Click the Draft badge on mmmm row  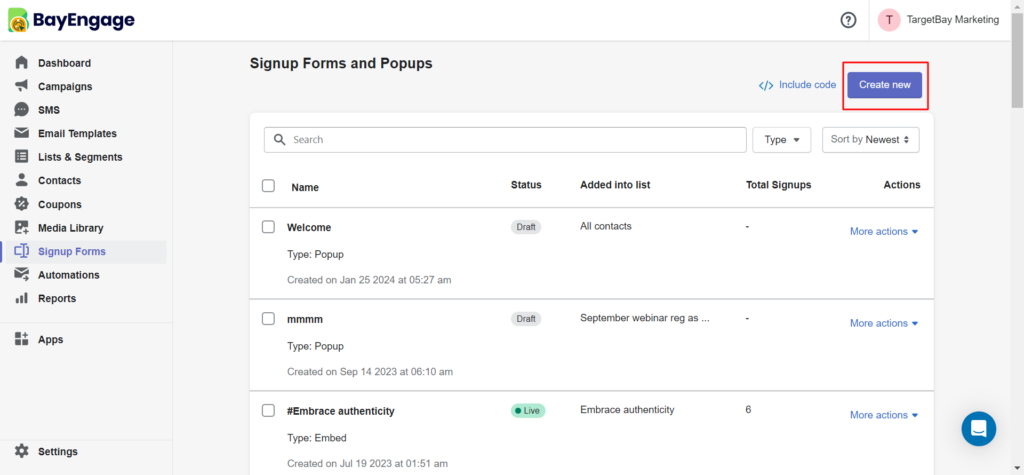coord(526,319)
